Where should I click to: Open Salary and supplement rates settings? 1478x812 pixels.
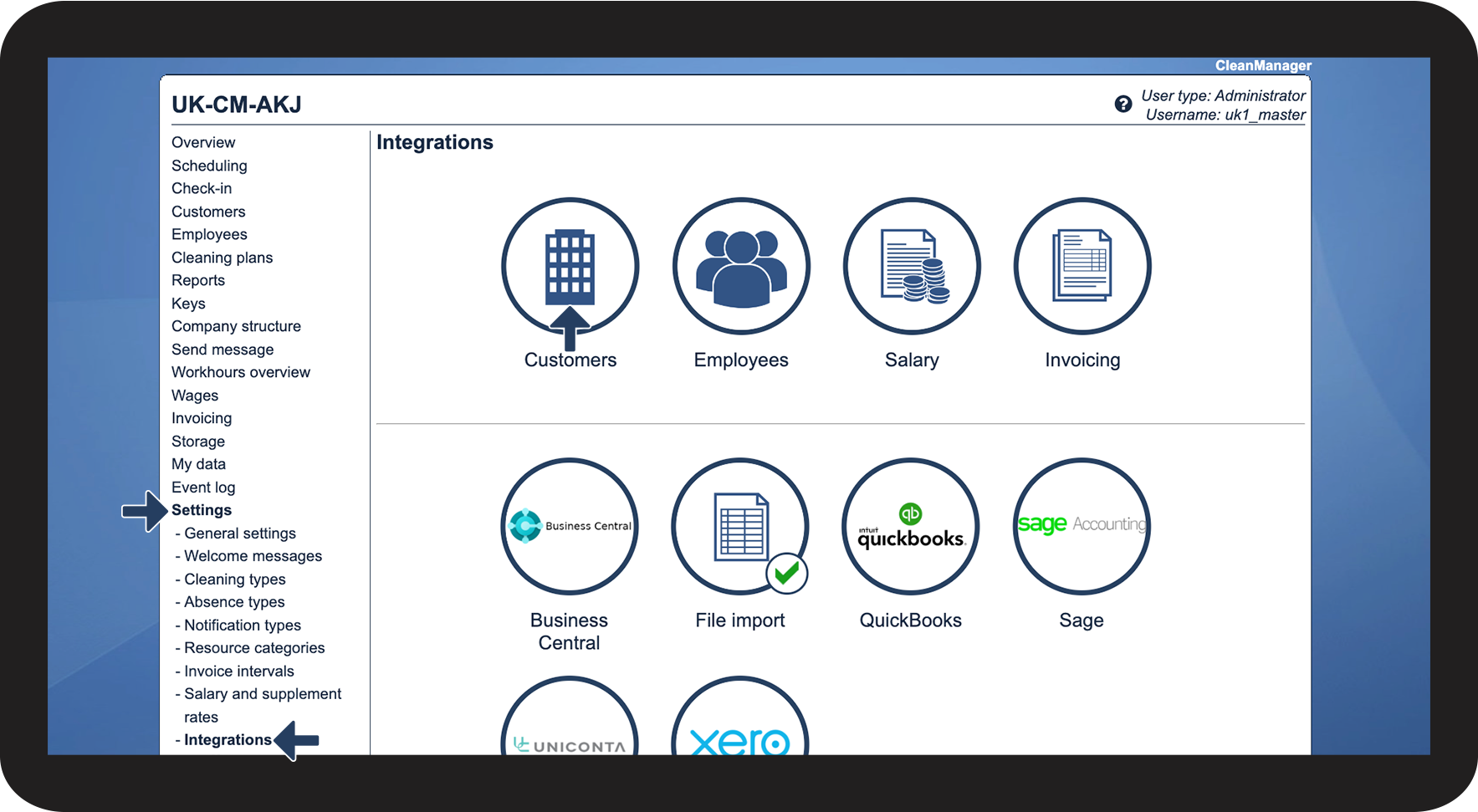(263, 705)
